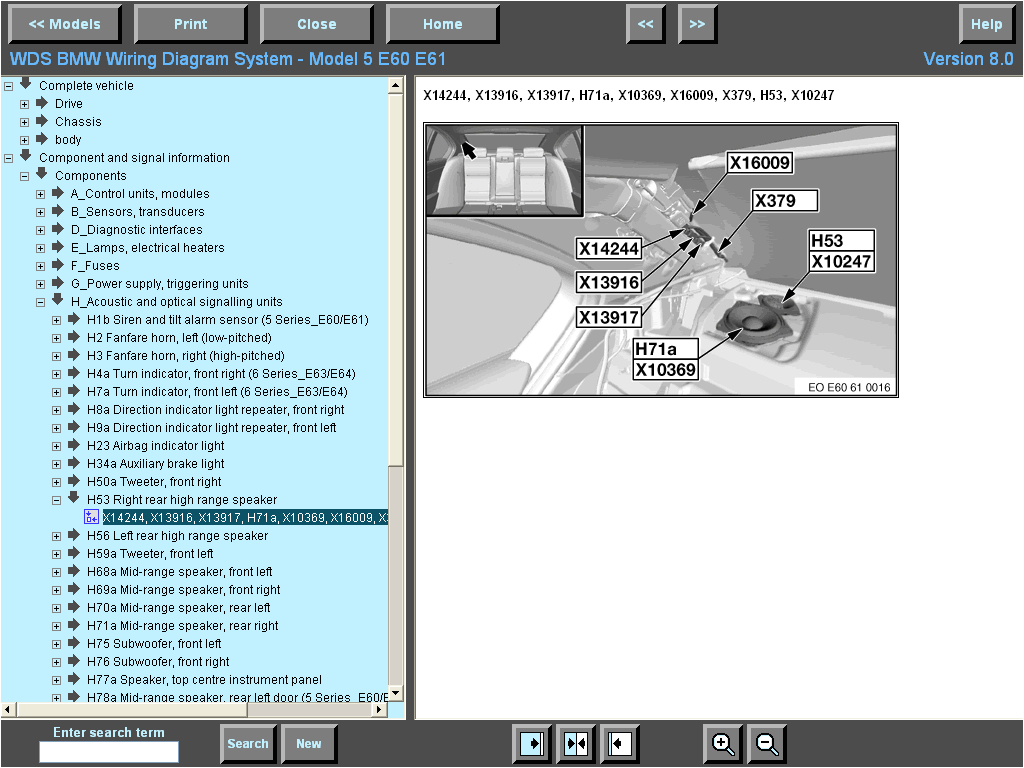This screenshot has height=768, width=1024.
Task: Select H75 Subwoofer, front left item
Action: point(154,644)
